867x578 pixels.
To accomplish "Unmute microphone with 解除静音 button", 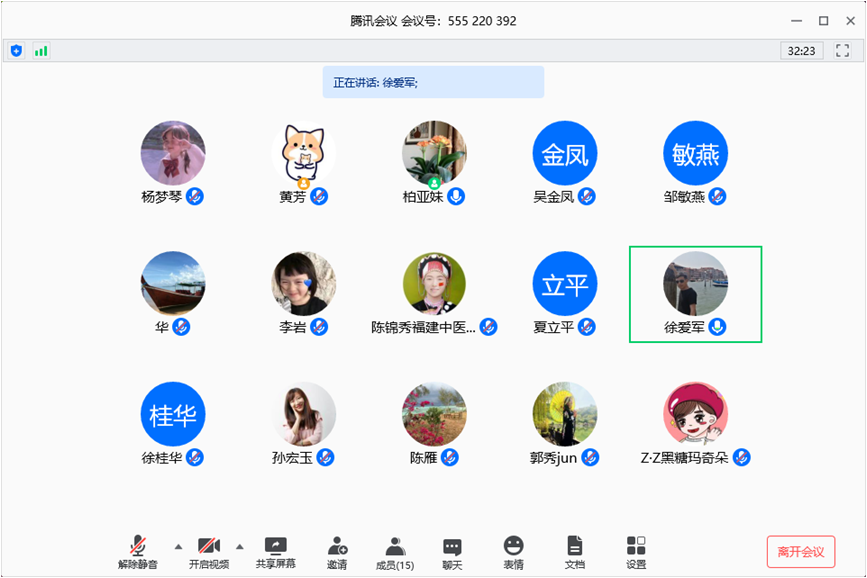I will [138, 546].
